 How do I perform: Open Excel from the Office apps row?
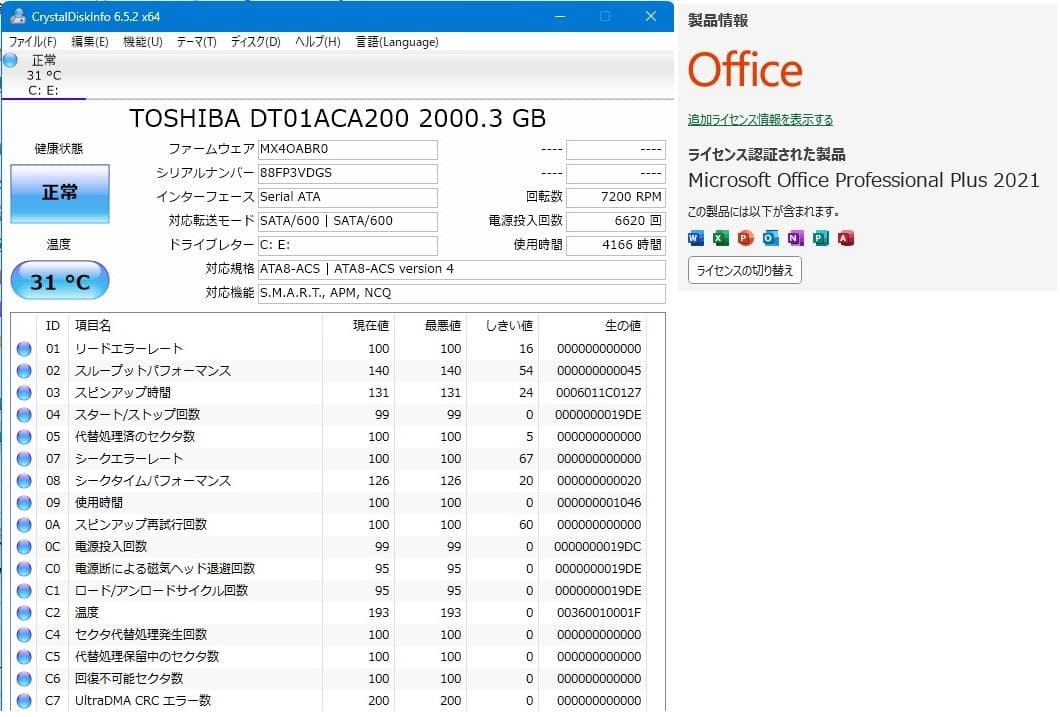point(719,238)
